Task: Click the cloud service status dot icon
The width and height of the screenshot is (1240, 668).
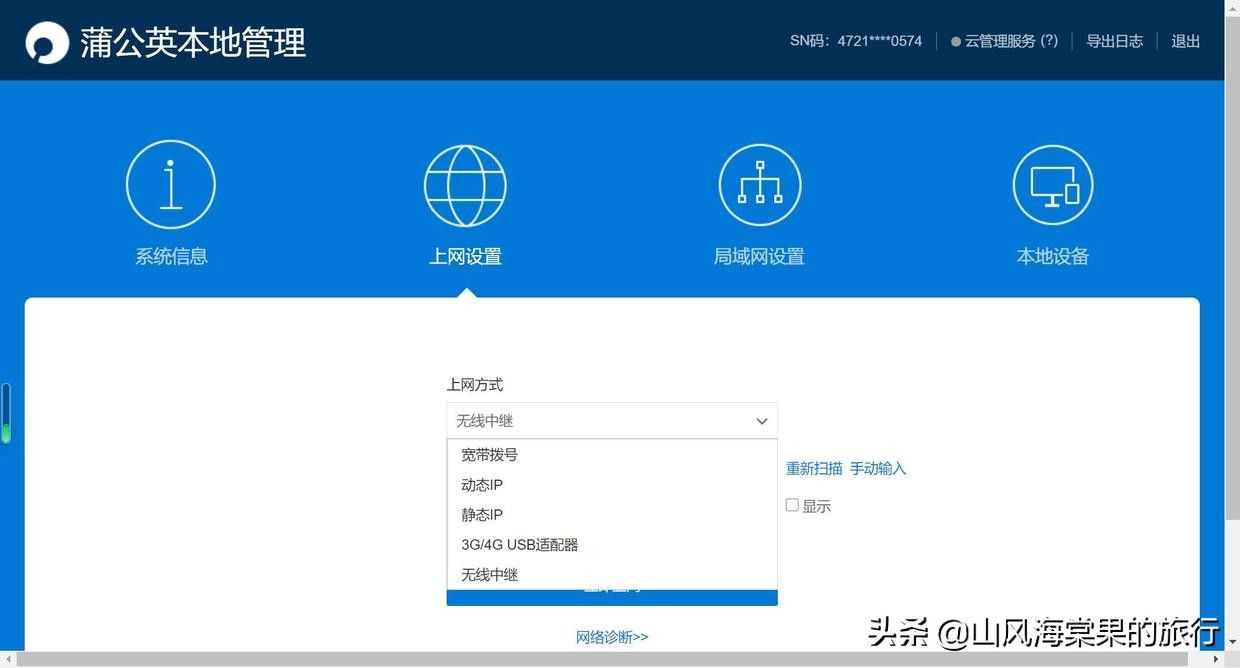Action: (x=956, y=42)
